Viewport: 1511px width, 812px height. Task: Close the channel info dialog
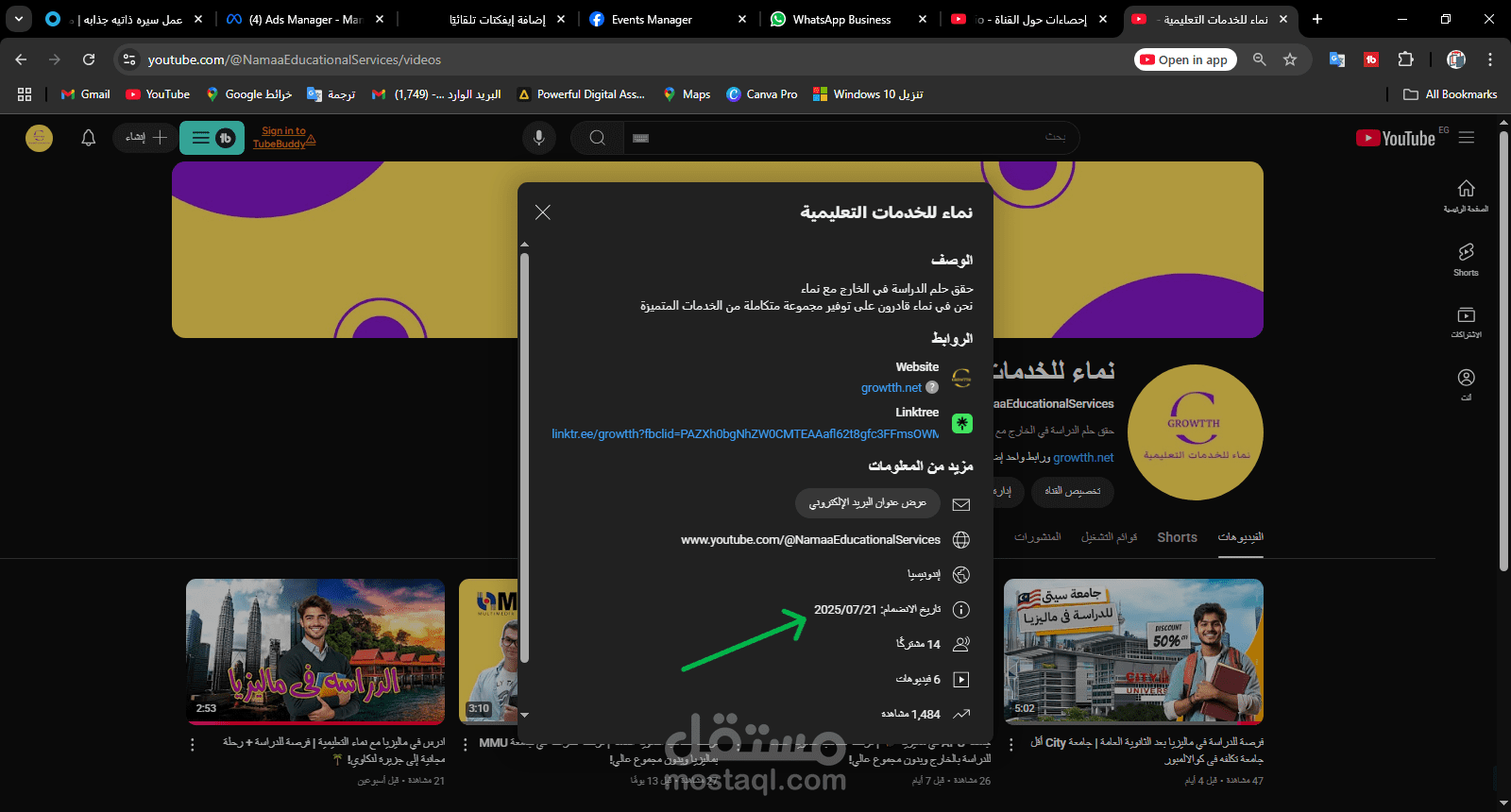(x=543, y=212)
